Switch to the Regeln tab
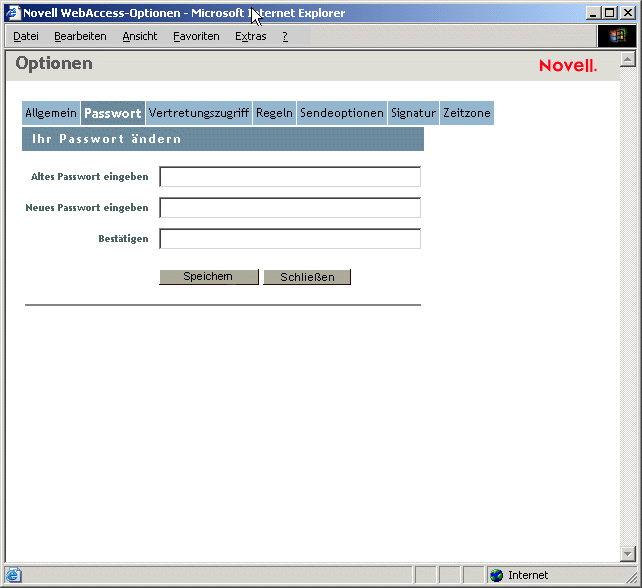Screen dimensions: 642x588 click(274, 113)
